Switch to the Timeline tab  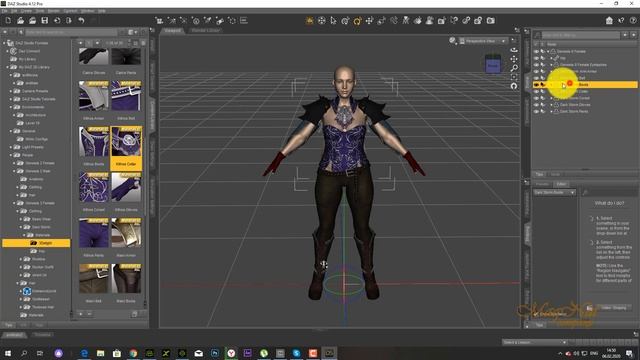click(42, 335)
